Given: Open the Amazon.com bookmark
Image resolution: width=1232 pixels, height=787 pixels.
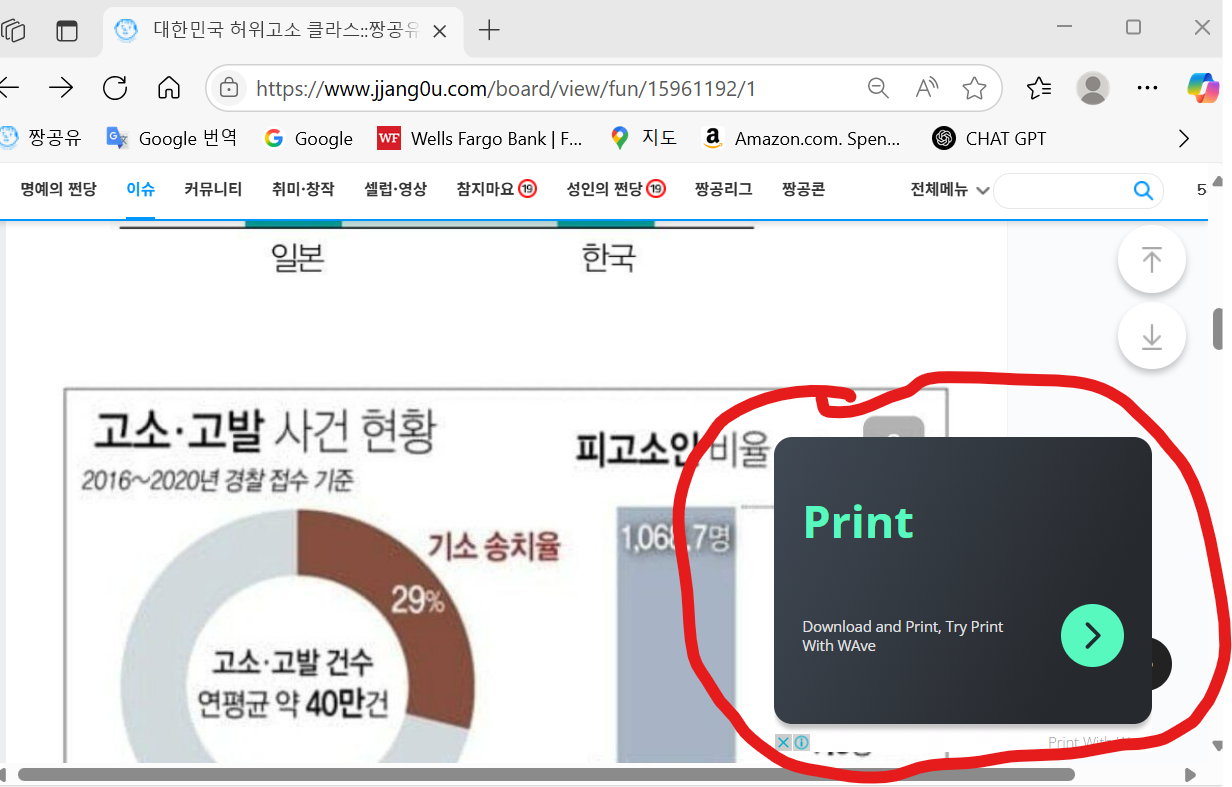Looking at the screenshot, I should pyautogui.click(x=802, y=138).
